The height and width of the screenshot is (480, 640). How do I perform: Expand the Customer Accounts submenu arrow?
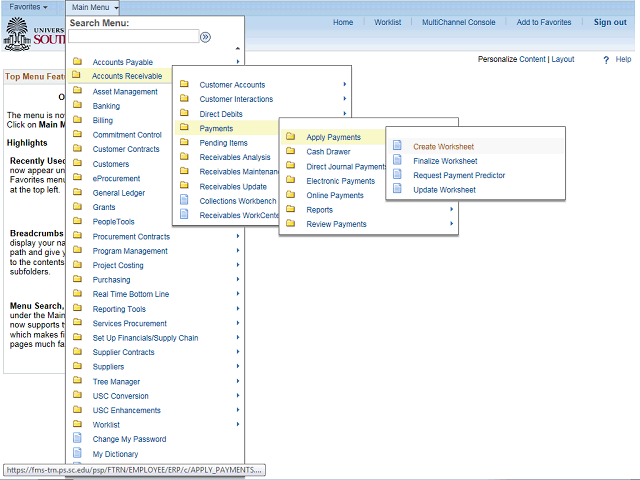pyautogui.click(x=345, y=85)
